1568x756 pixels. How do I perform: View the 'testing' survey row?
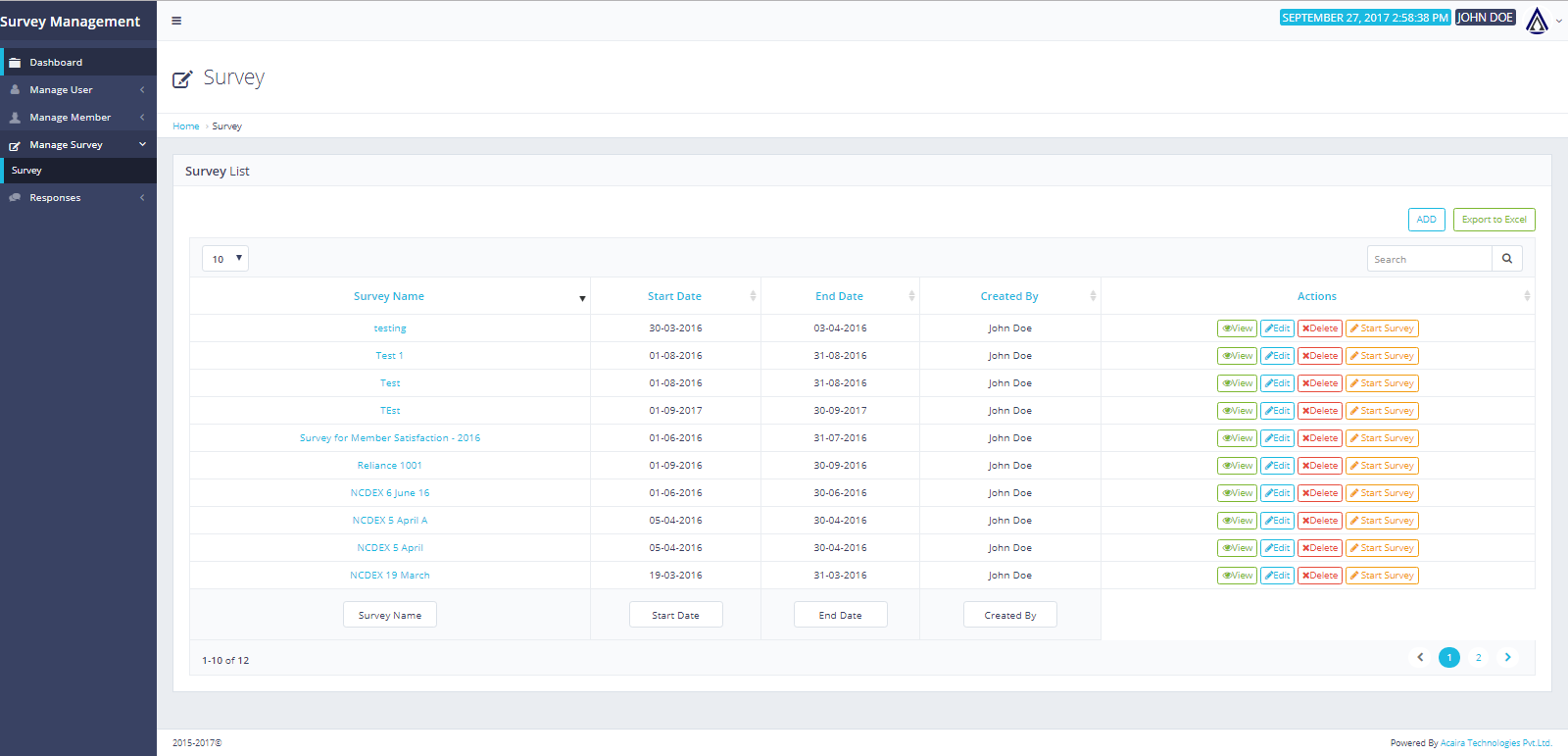(1236, 328)
